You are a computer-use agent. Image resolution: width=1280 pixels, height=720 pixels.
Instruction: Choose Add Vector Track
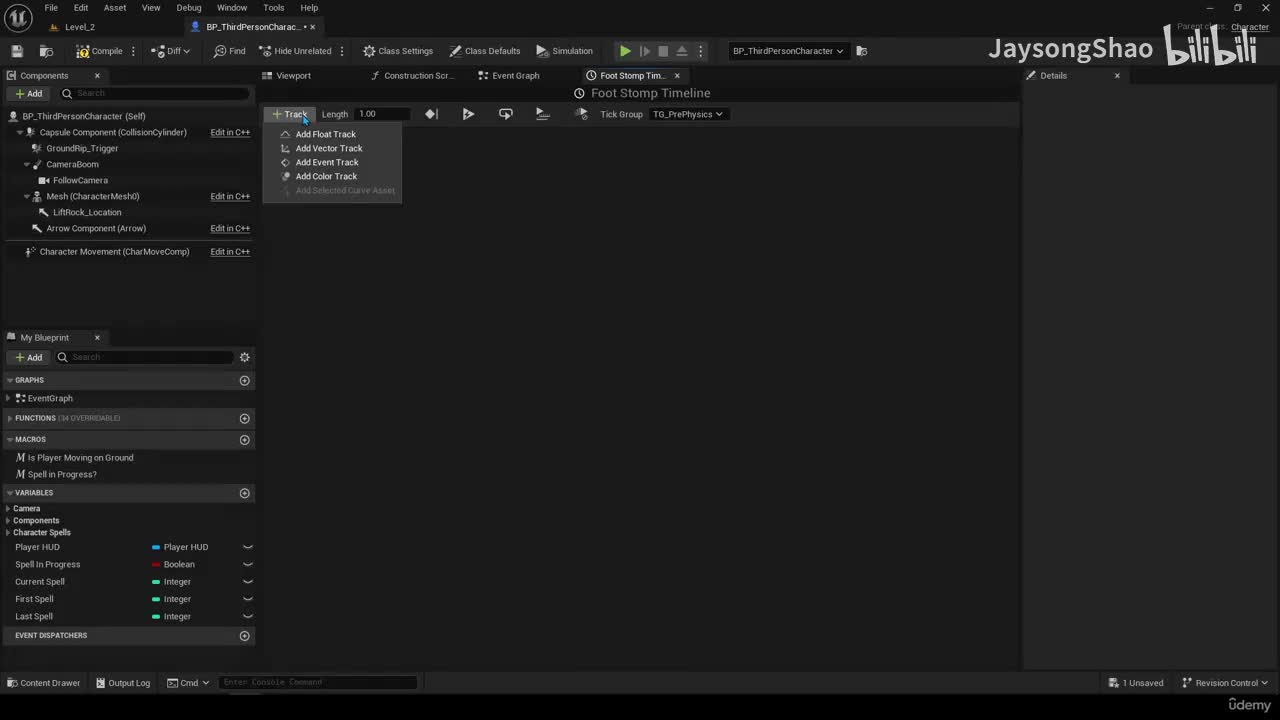point(329,148)
